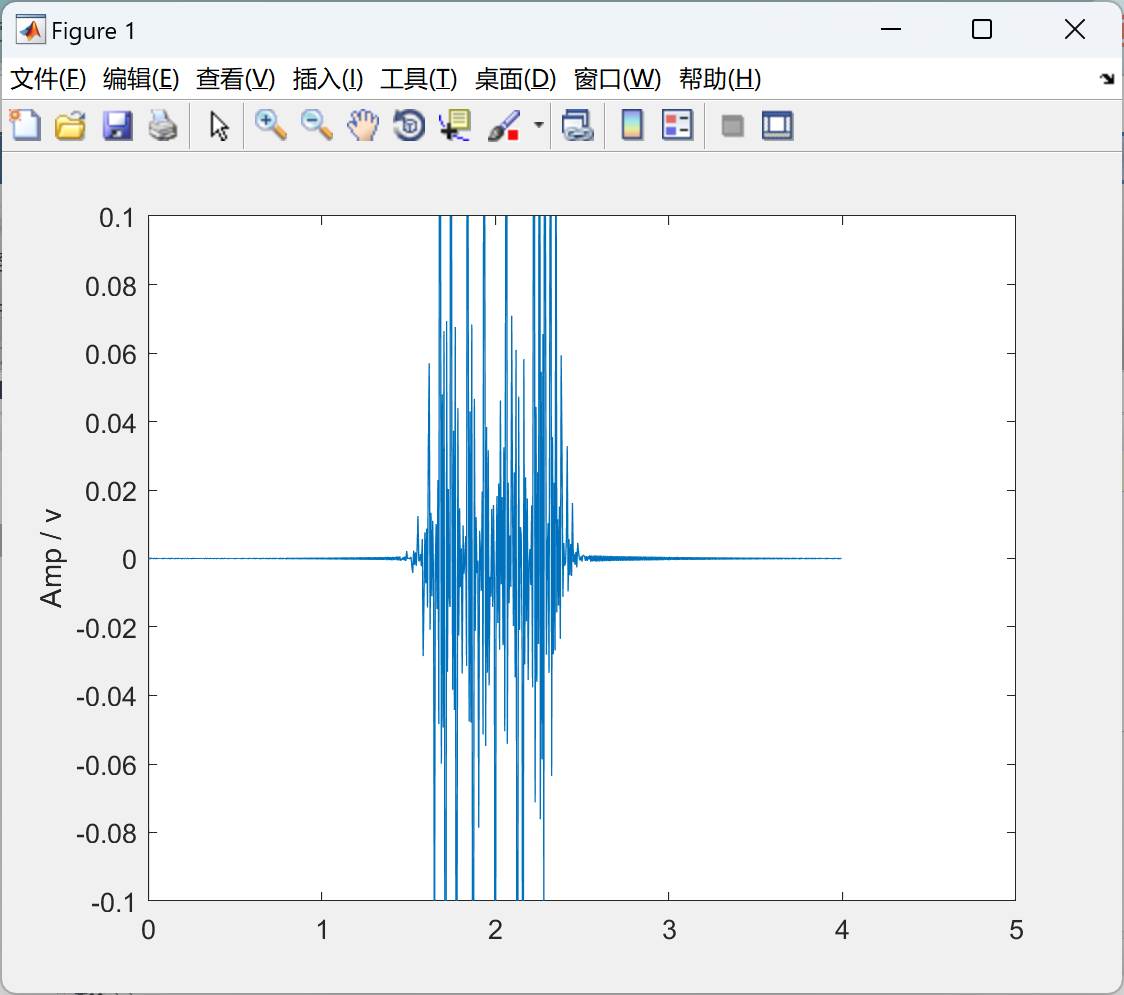This screenshot has height=995, width=1124.
Task: Toggle the Data Cursor tool
Action: click(455, 125)
